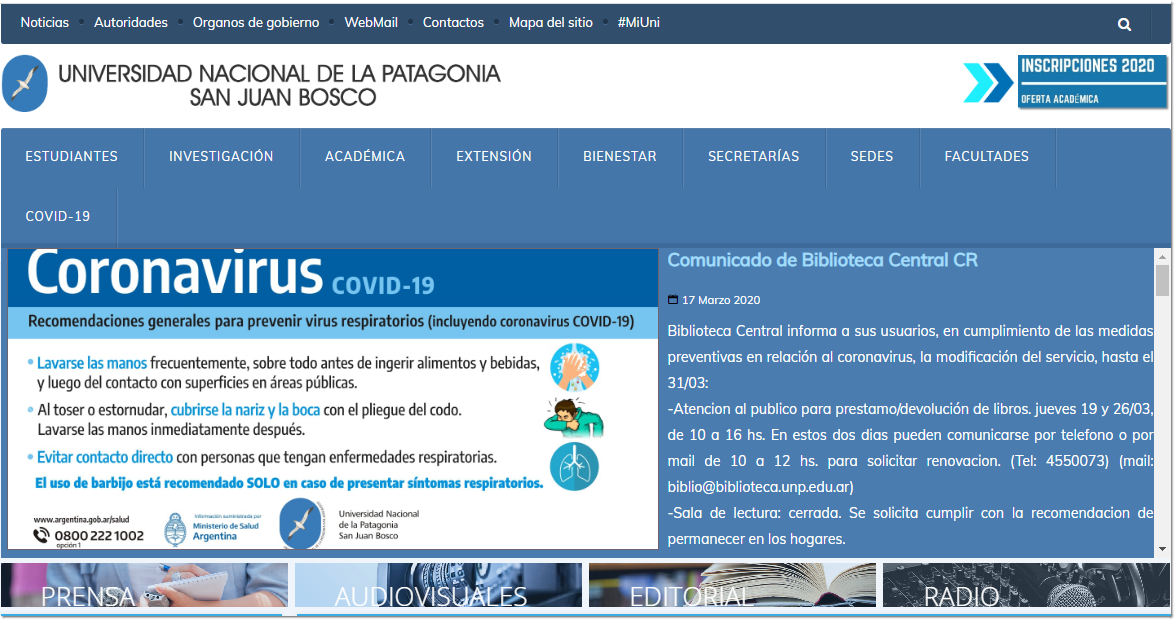Expand the Académica menu
The width and height of the screenshot is (1175, 620).
pos(365,156)
